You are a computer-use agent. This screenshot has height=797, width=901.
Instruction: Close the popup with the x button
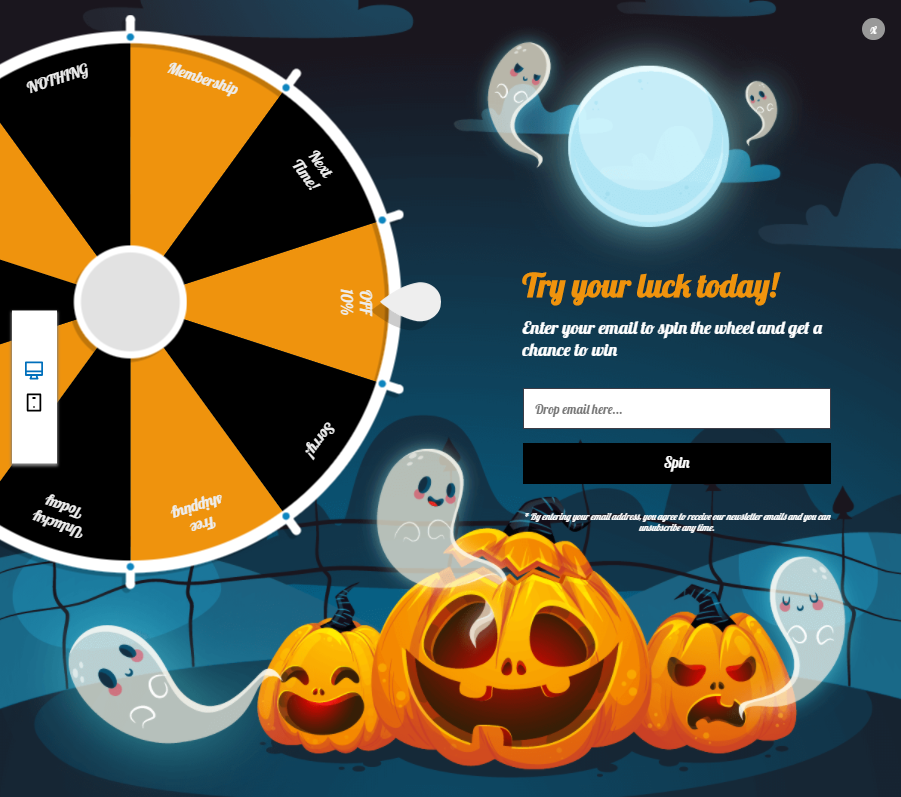coord(873,29)
